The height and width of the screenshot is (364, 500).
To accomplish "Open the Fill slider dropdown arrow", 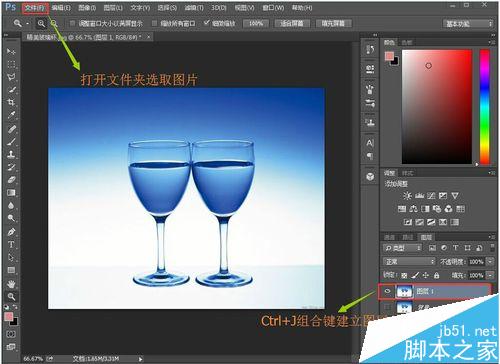I will (490, 276).
